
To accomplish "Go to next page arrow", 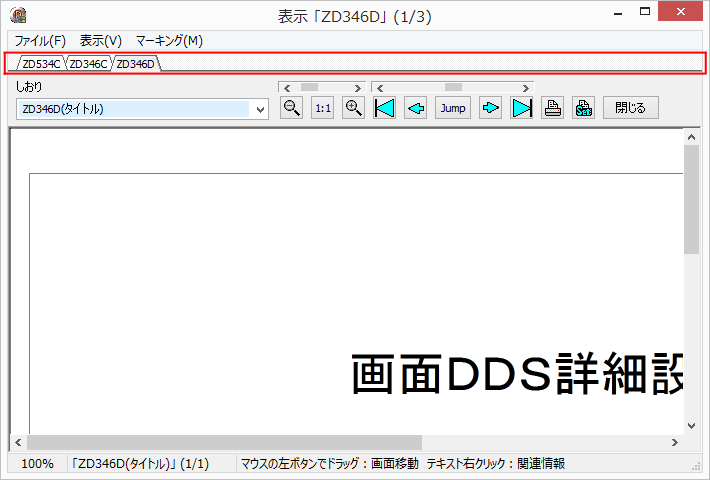I will pos(490,108).
